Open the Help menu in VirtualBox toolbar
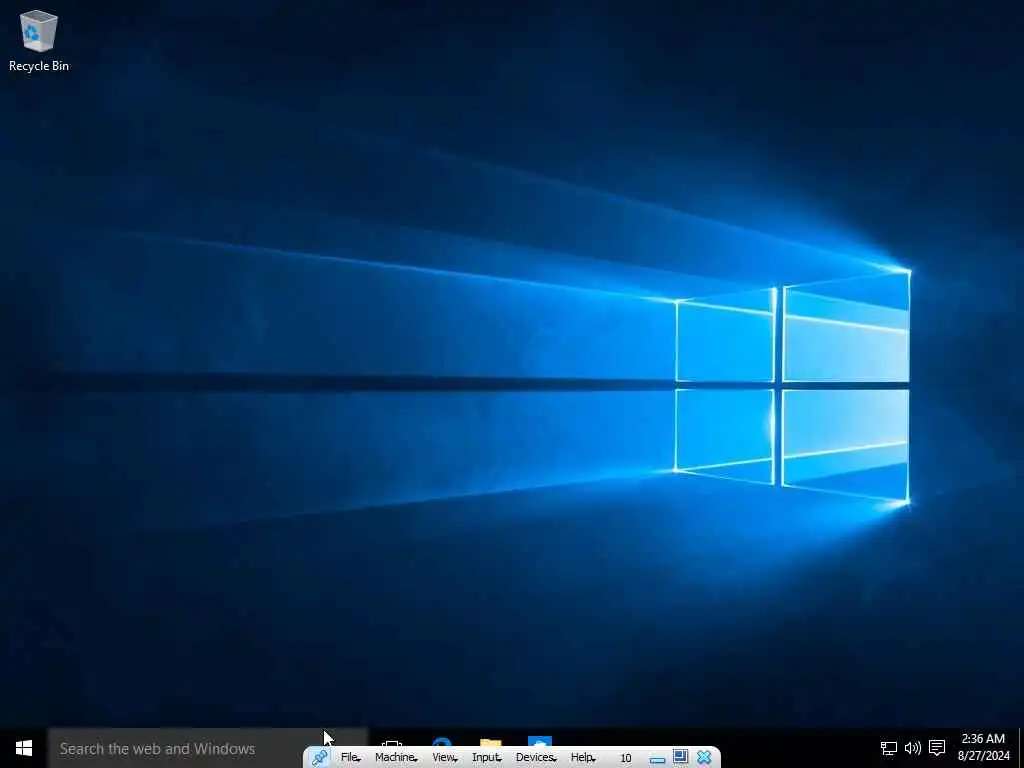Image resolution: width=1024 pixels, height=768 pixels. click(583, 758)
